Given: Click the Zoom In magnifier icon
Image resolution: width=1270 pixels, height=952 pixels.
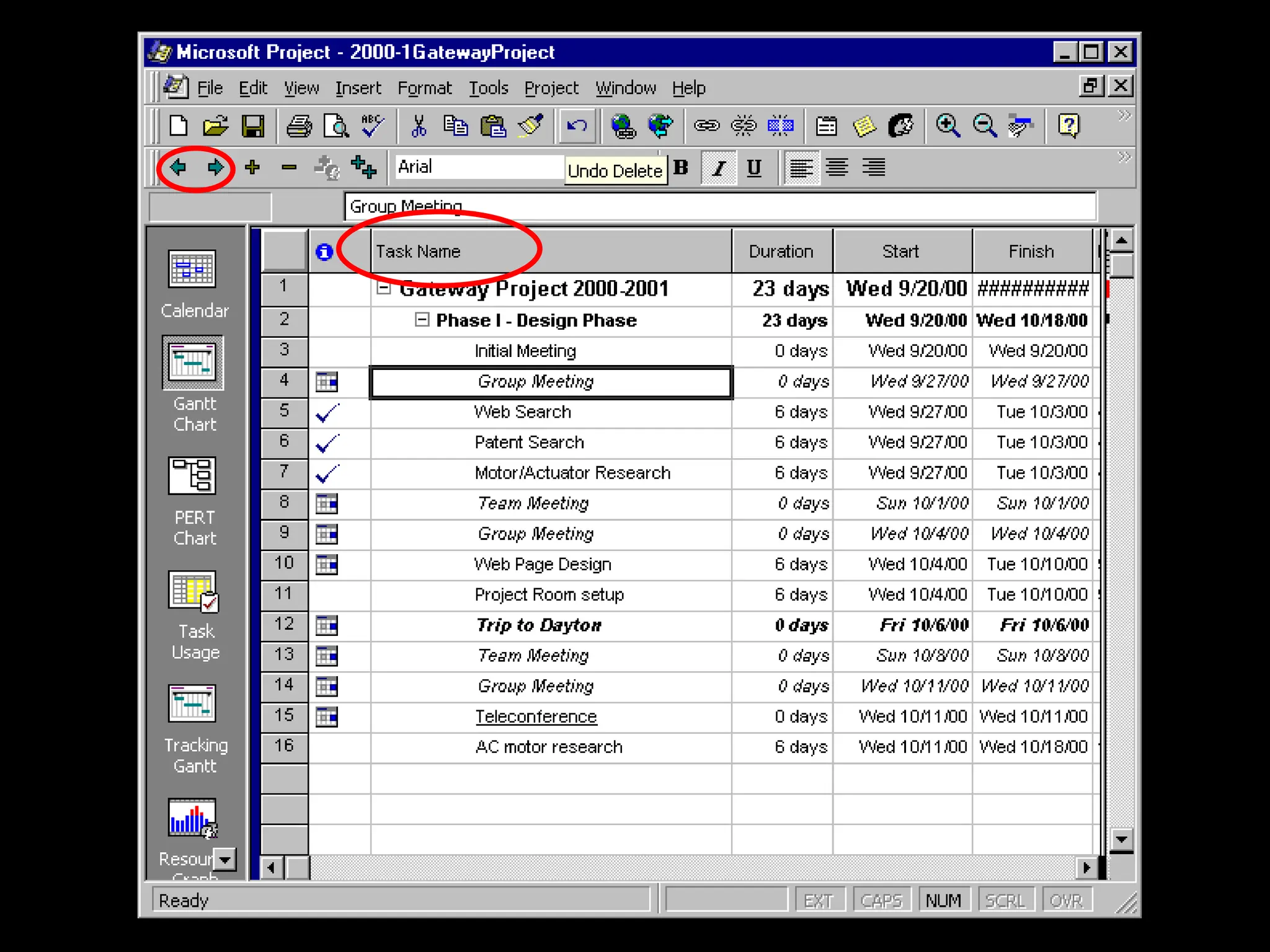Looking at the screenshot, I should point(948,126).
